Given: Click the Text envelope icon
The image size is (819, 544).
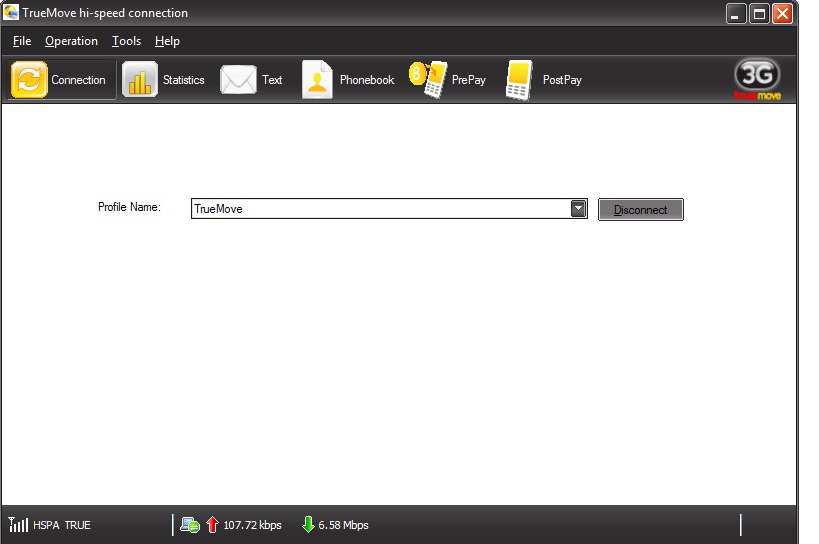Looking at the screenshot, I should pyautogui.click(x=238, y=80).
